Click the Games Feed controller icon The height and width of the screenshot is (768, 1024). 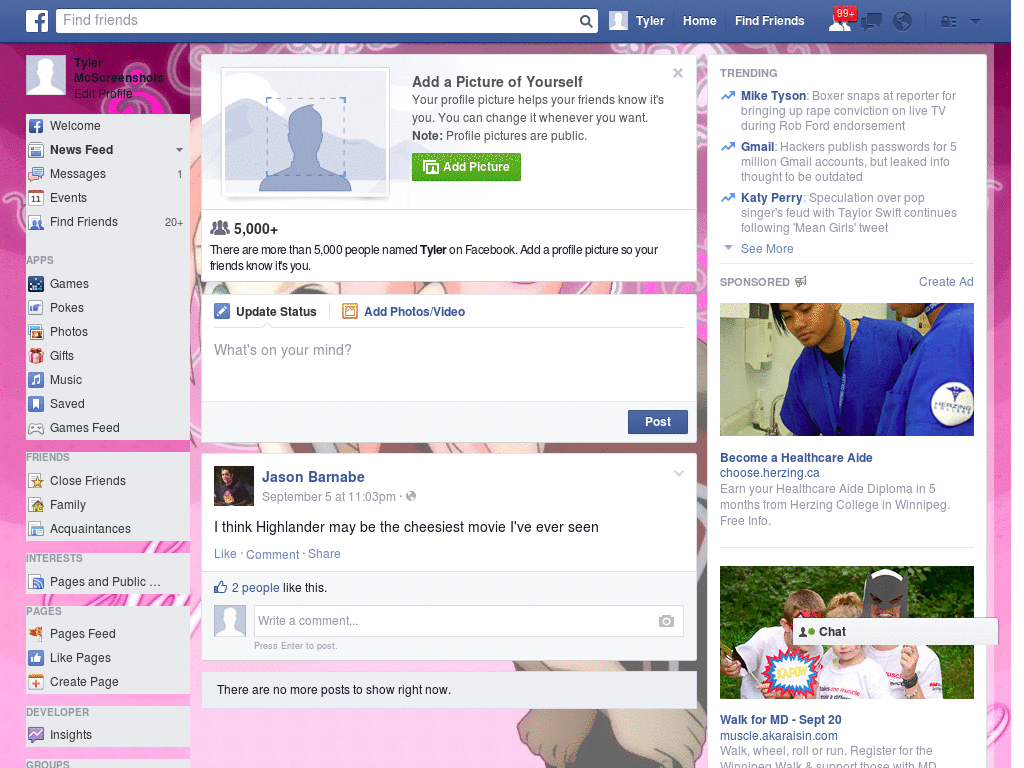tap(36, 428)
